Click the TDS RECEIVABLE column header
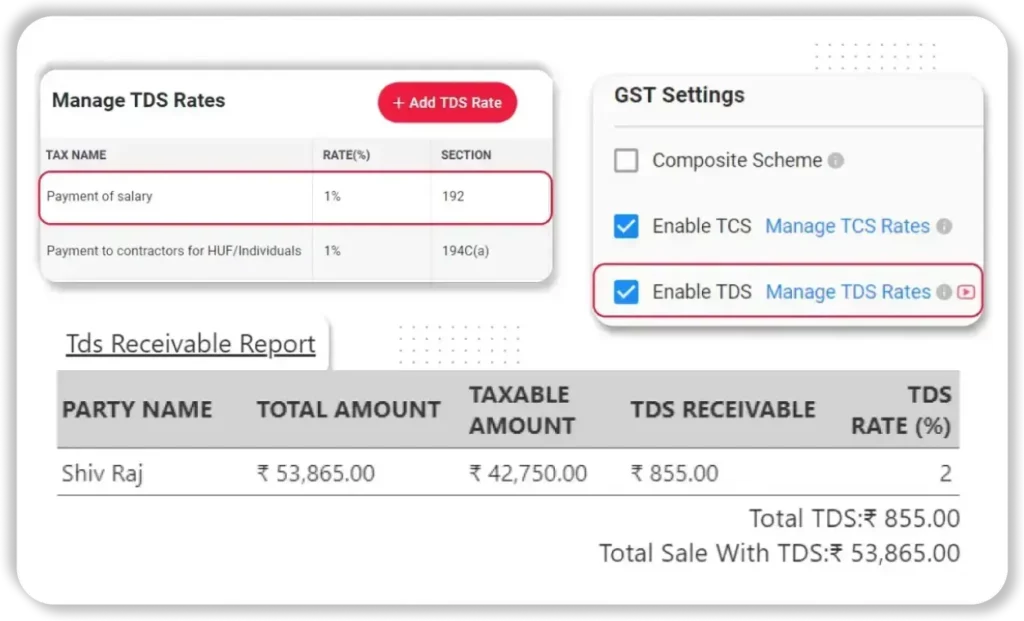Viewport: 1024px width, 621px height. pos(722,410)
